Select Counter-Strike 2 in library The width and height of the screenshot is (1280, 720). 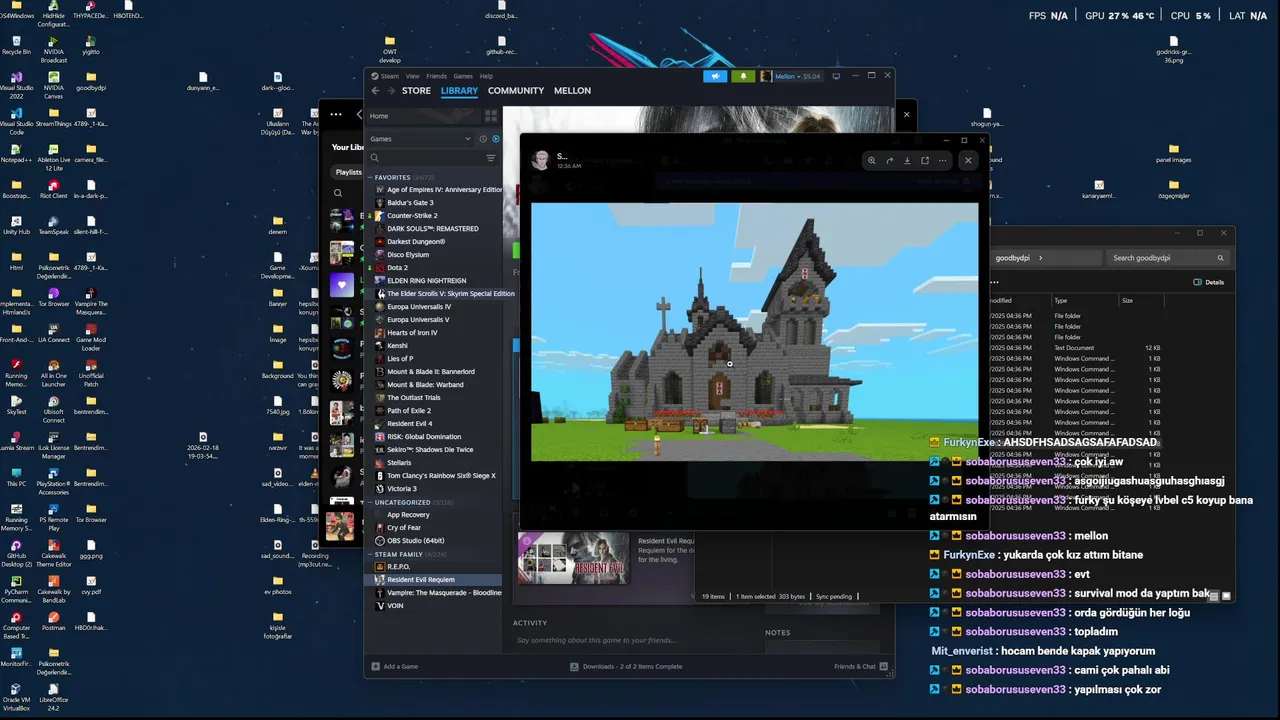coord(412,216)
